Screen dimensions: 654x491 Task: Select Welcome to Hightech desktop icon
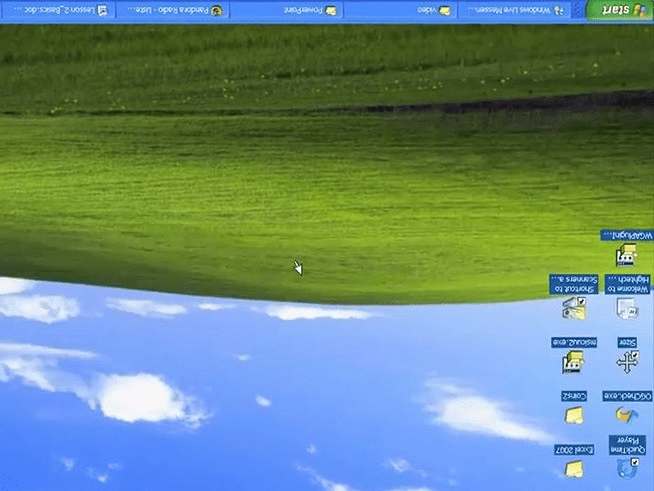(x=627, y=297)
